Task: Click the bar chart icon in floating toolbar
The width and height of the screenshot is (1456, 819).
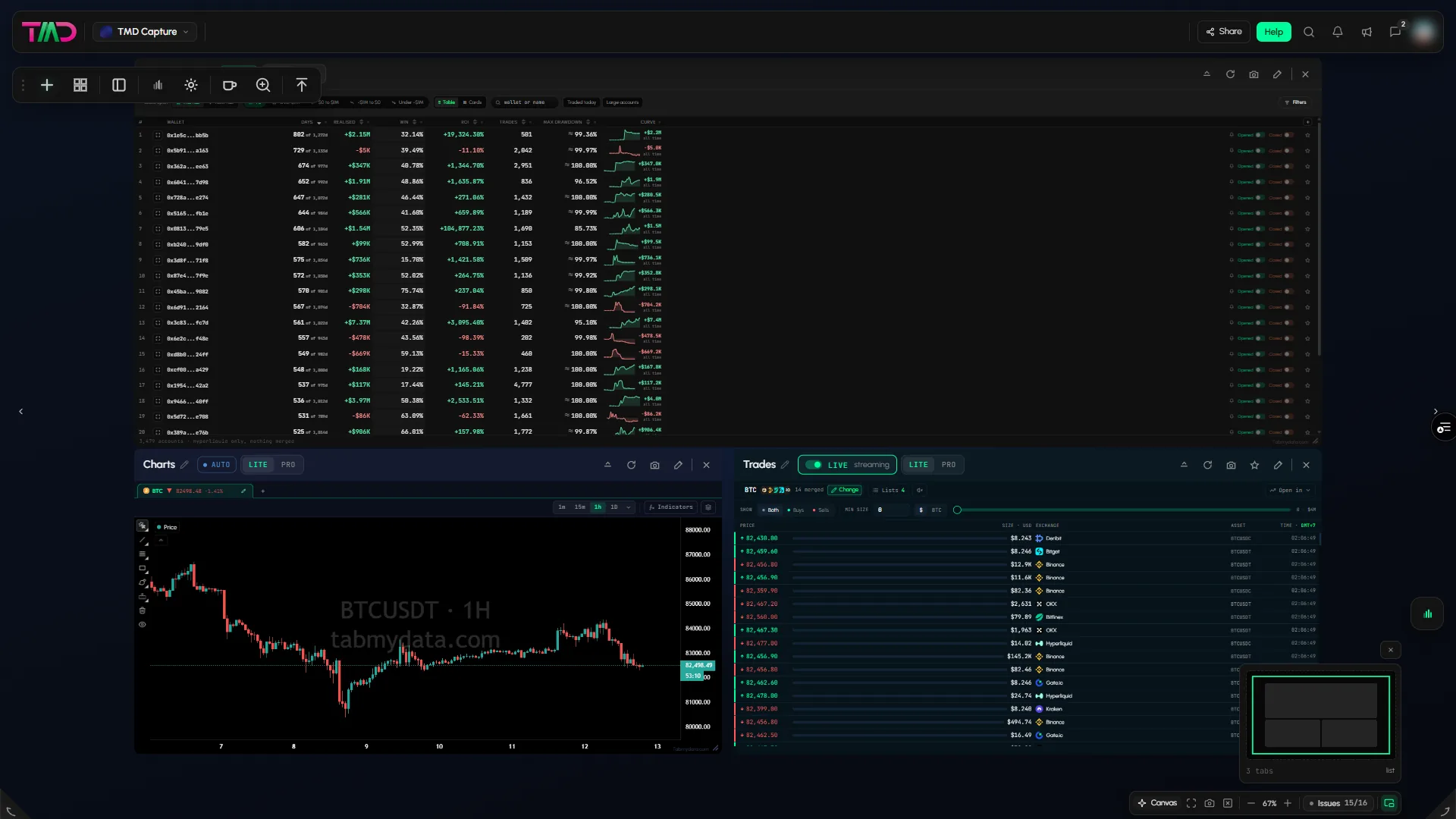Action: coord(158,85)
